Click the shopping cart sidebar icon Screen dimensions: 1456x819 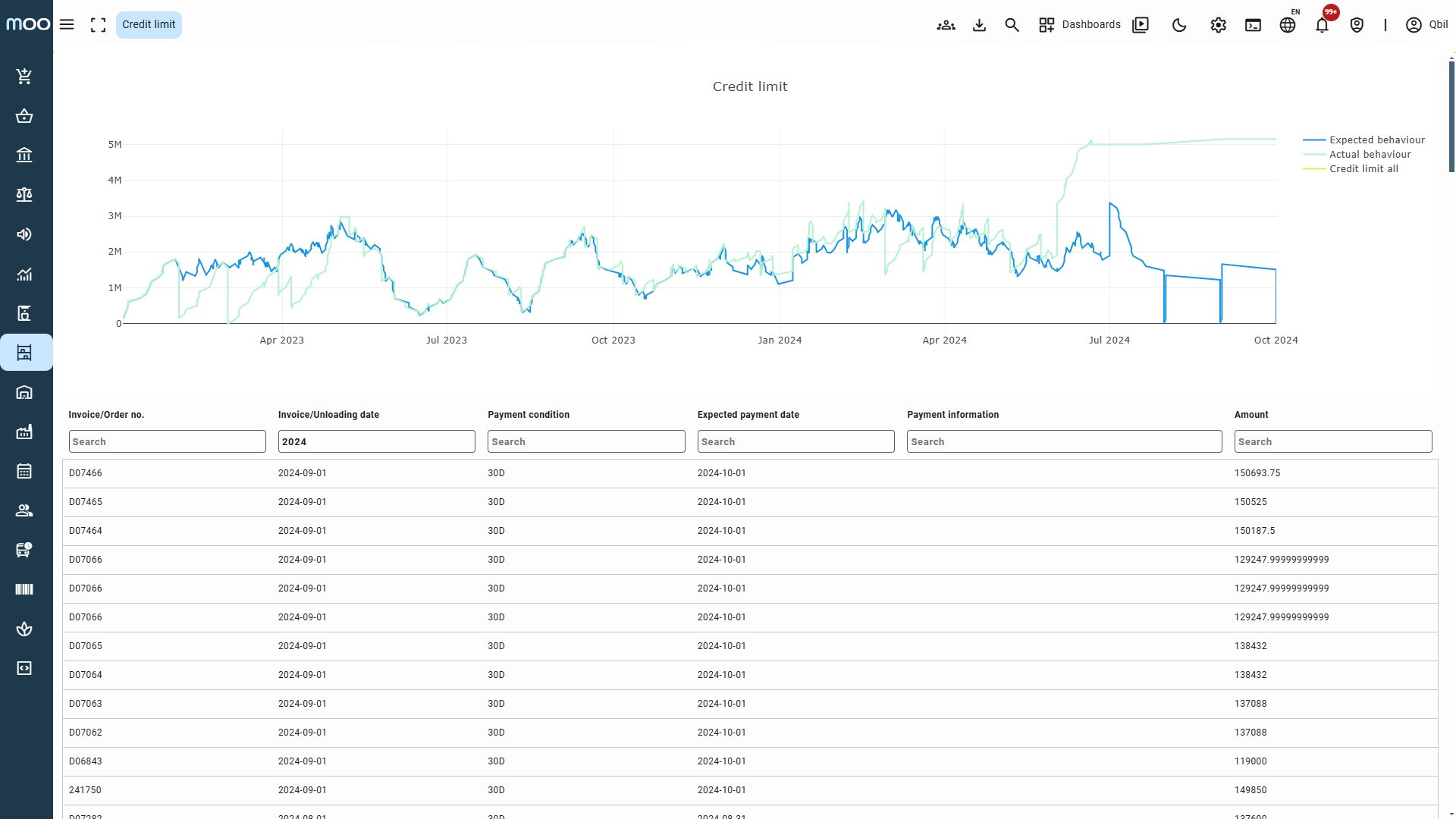24,76
